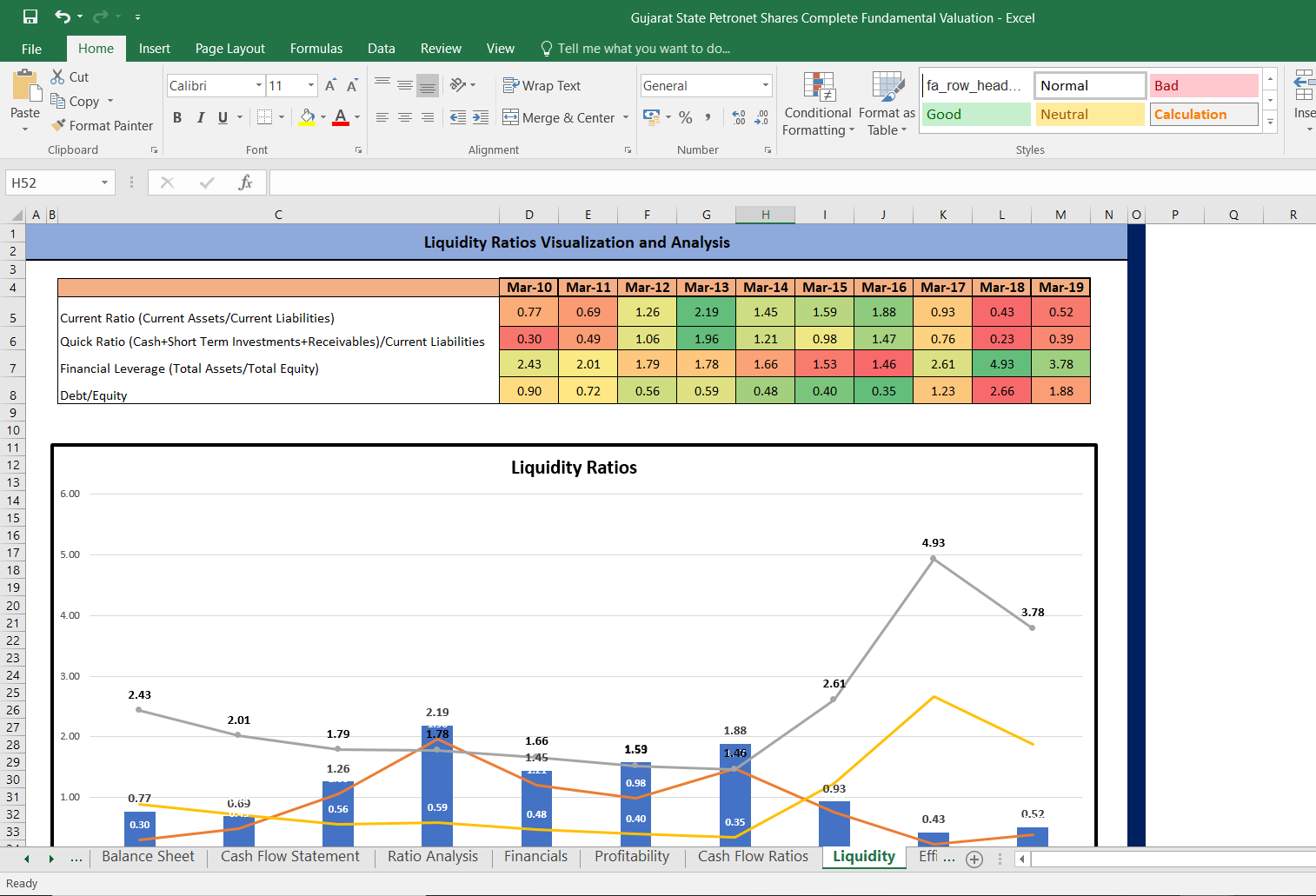1316x896 pixels.
Task: Switch to the Formulas ribbon tab
Action: pyautogui.click(x=316, y=49)
